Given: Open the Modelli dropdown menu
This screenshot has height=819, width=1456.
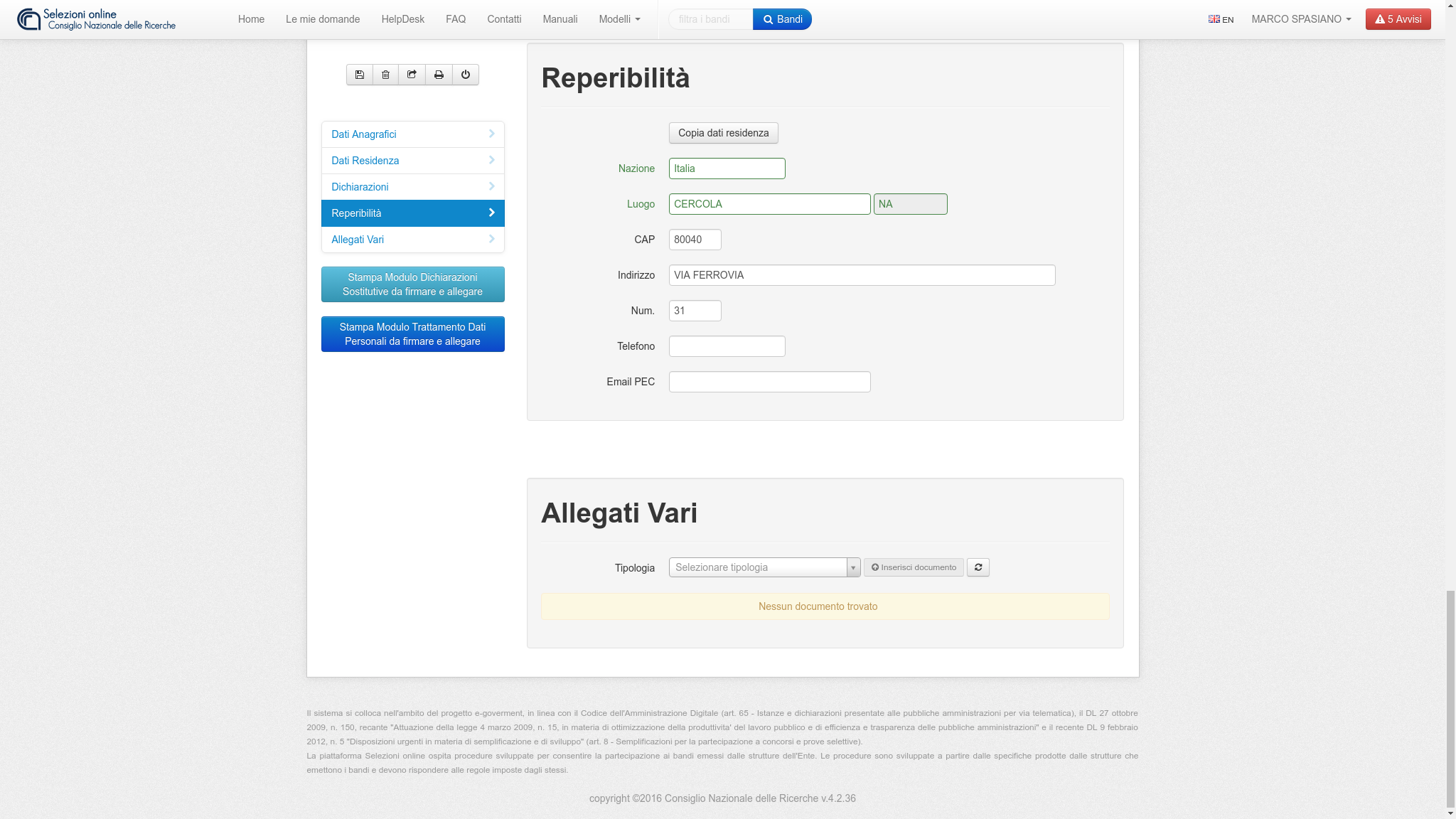Looking at the screenshot, I should pos(619,19).
